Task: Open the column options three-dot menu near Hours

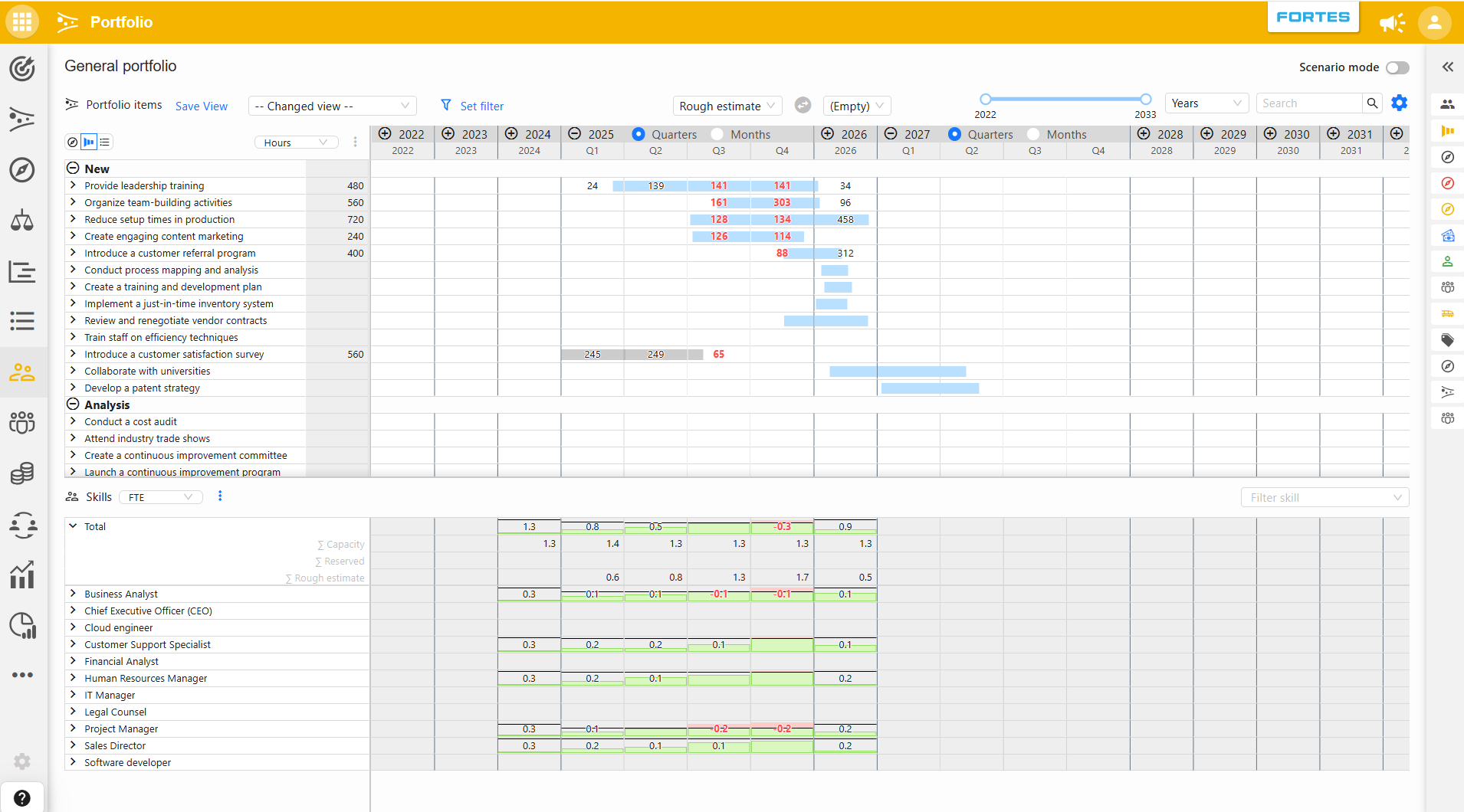Action: point(355,142)
